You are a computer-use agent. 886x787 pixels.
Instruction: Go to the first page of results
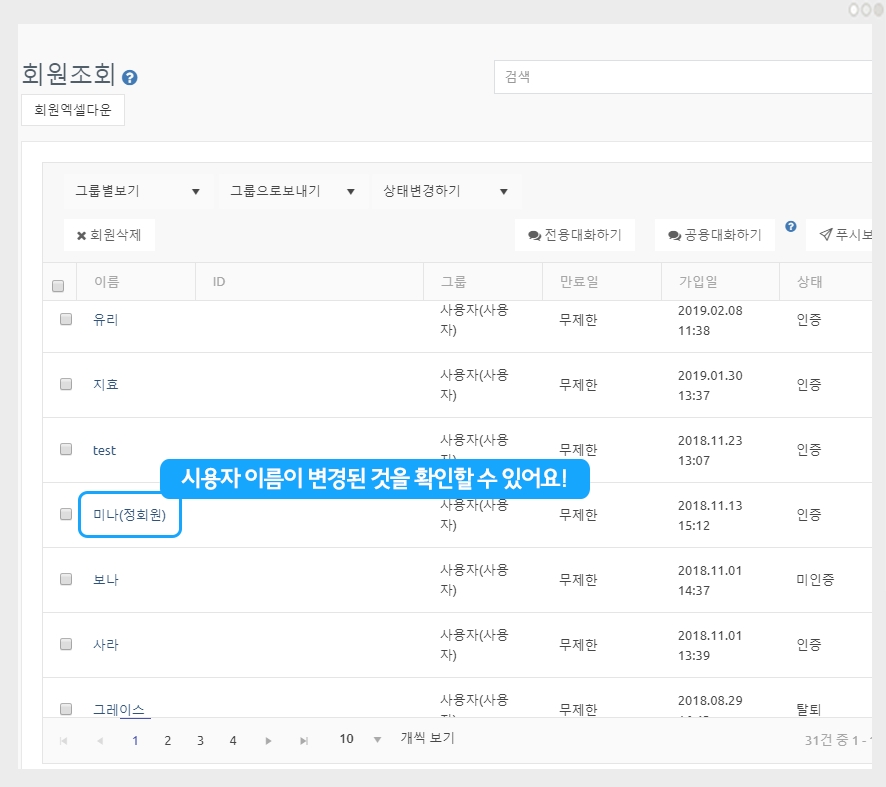(x=64, y=741)
